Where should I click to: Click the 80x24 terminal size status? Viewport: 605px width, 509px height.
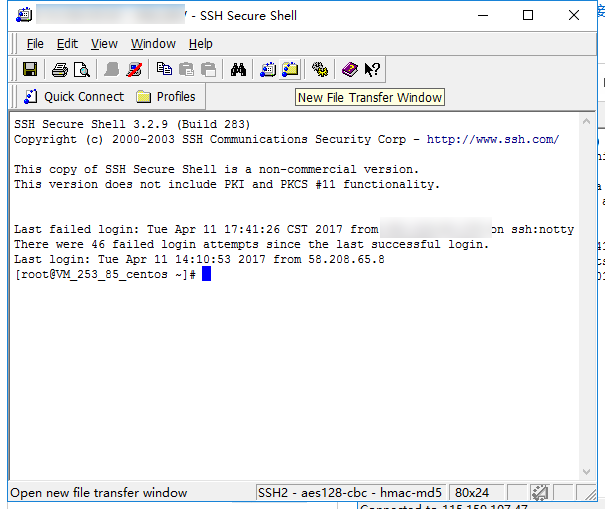[x=476, y=493]
